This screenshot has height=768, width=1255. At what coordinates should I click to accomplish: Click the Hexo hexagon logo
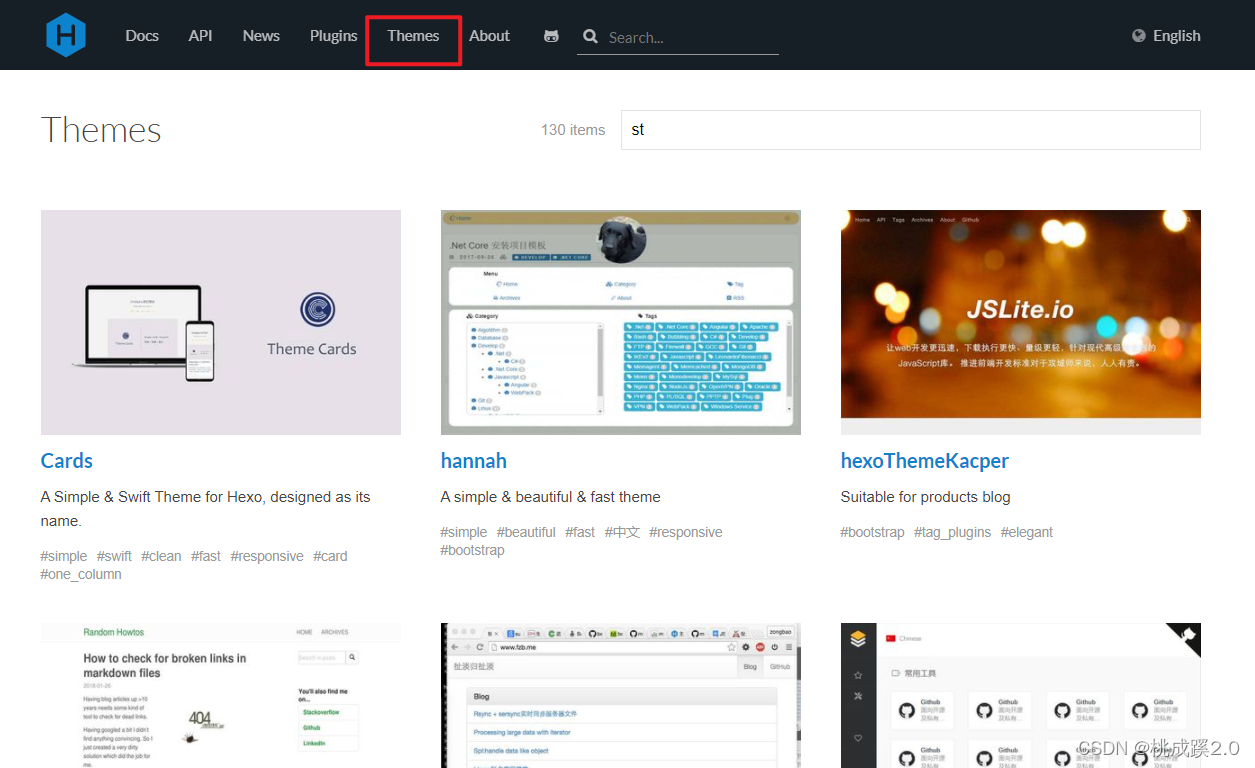66,35
